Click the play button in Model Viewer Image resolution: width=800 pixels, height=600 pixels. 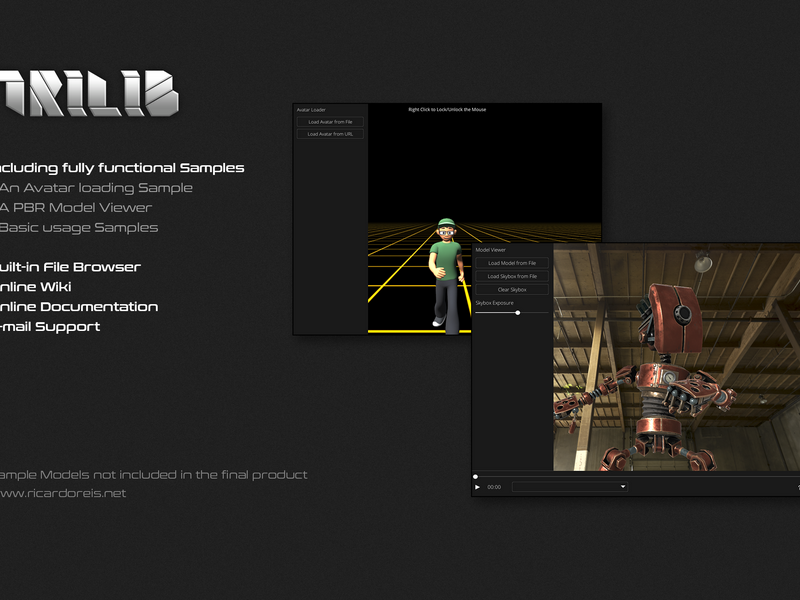click(478, 487)
